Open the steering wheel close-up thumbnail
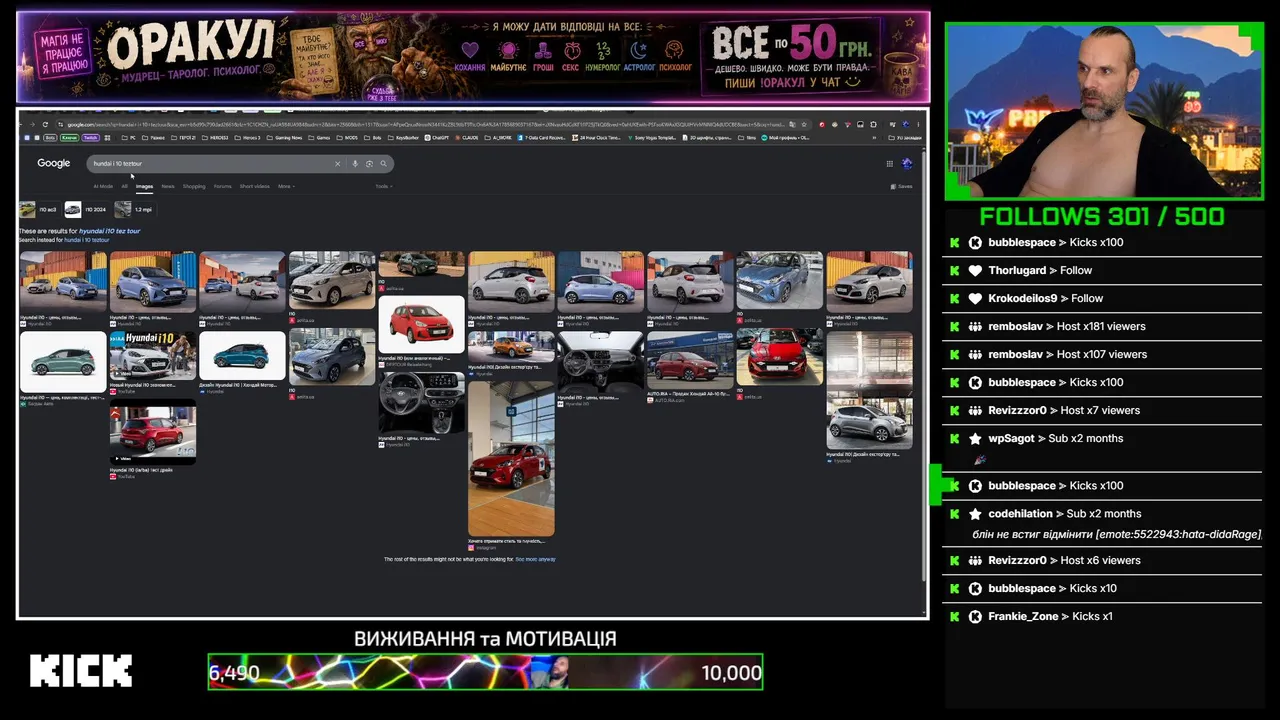The image size is (1280, 720). 421,403
